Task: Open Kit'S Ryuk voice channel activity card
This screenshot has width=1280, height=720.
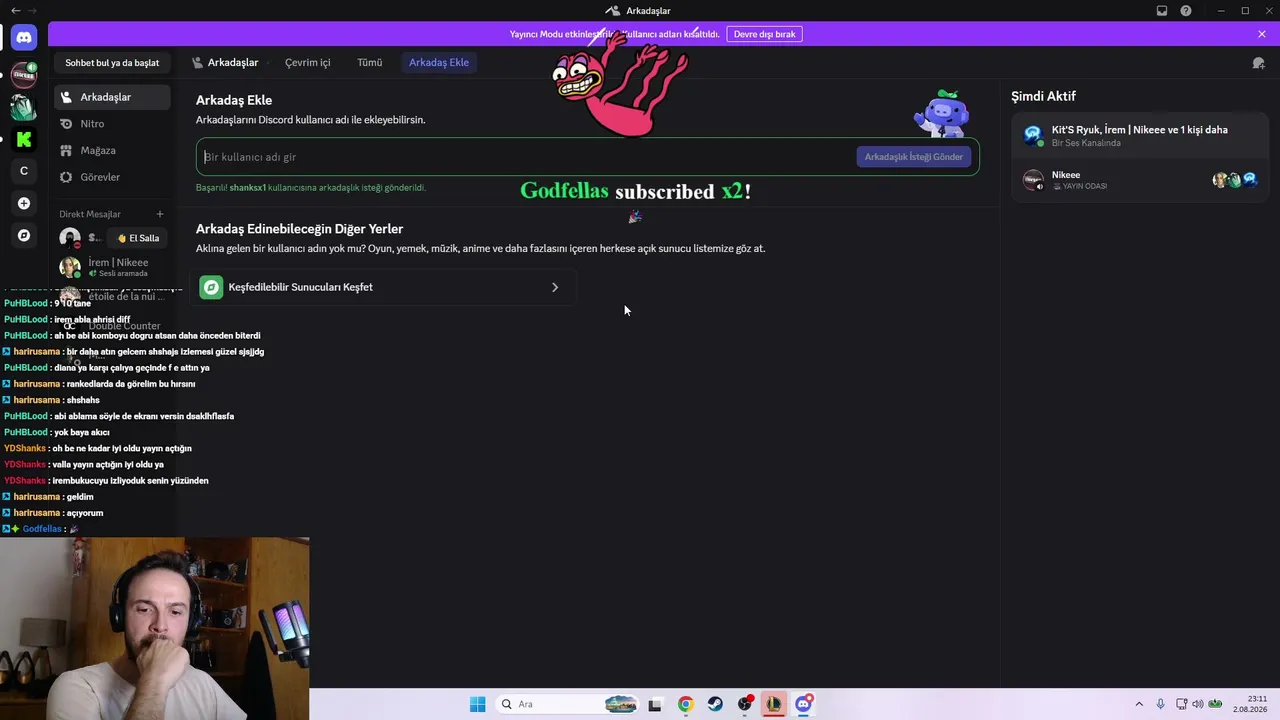Action: click(1139, 135)
